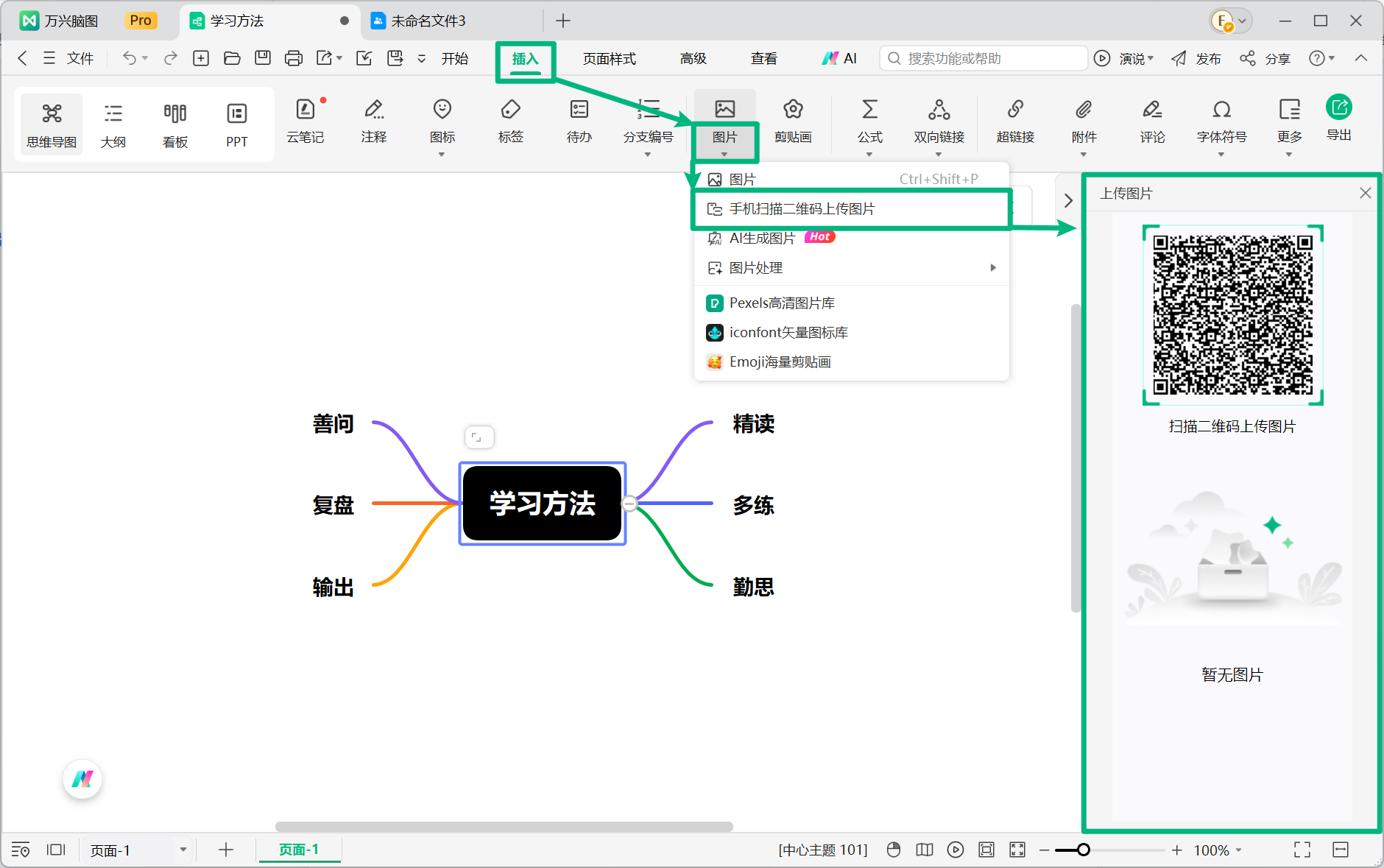Choose AI生成图片 menu item
This screenshot has width=1384, height=868.
851,238
